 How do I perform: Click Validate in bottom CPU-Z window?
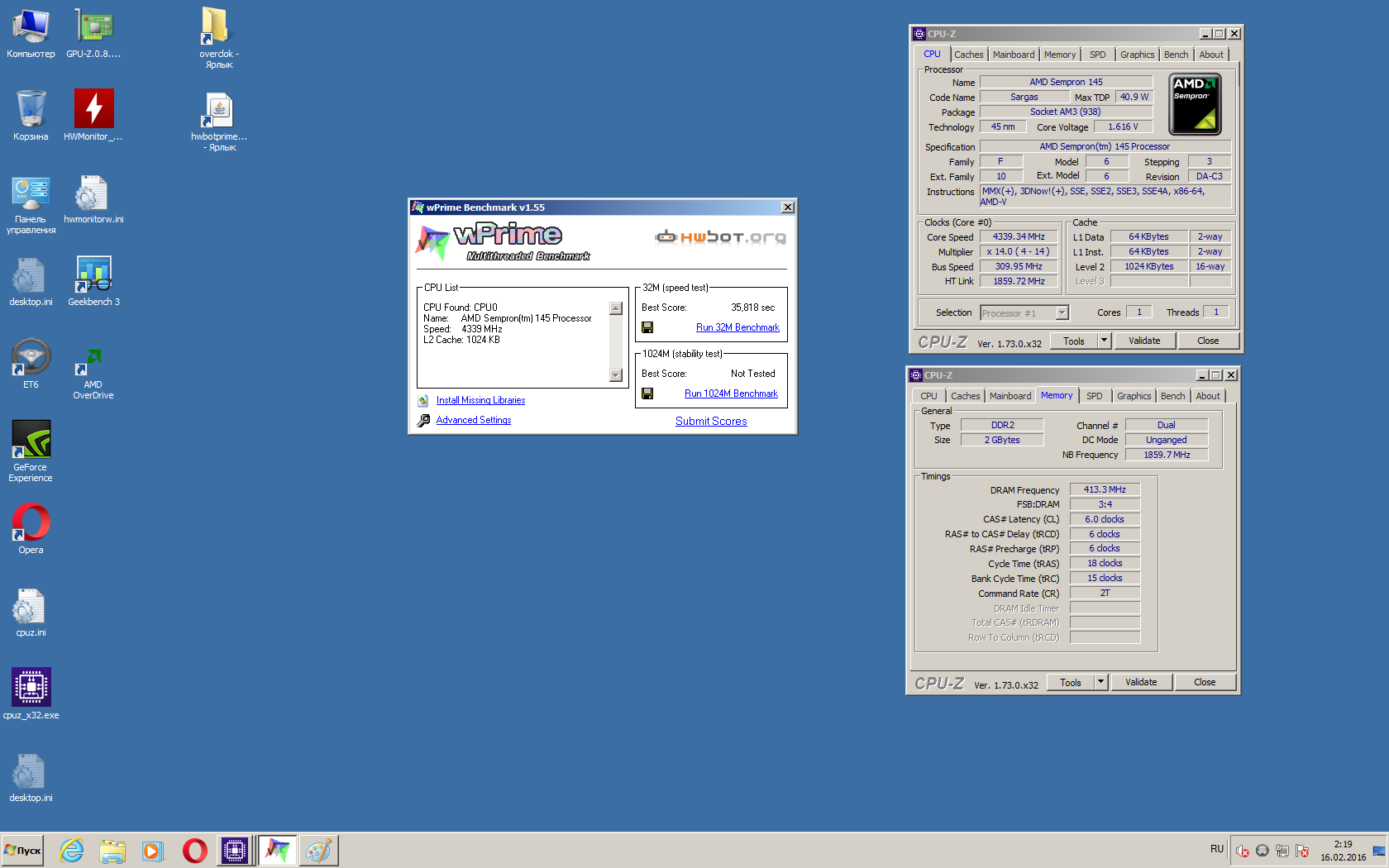point(1141,682)
